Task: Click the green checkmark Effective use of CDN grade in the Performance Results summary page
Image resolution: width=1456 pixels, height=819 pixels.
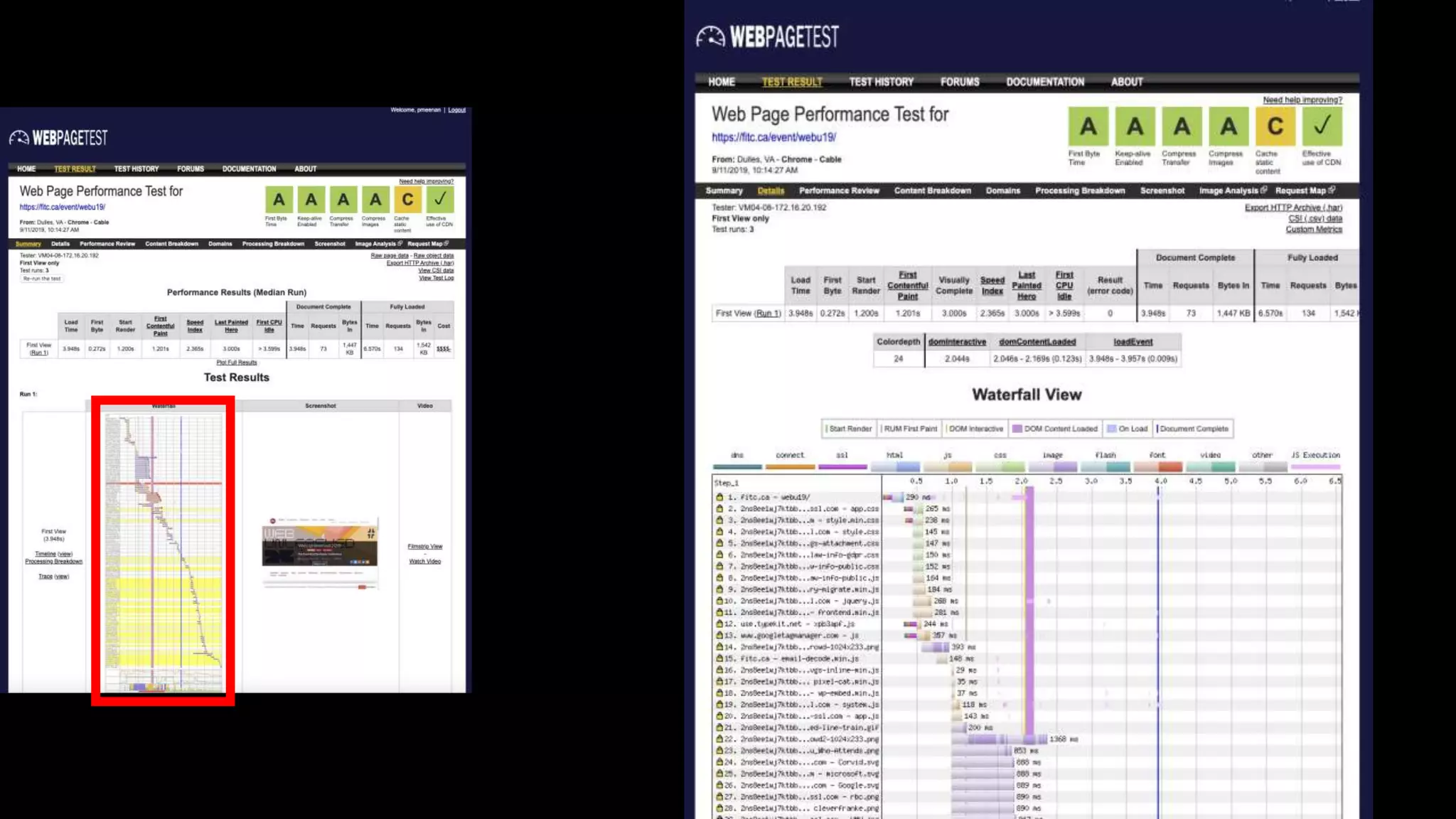Action: pyautogui.click(x=439, y=200)
